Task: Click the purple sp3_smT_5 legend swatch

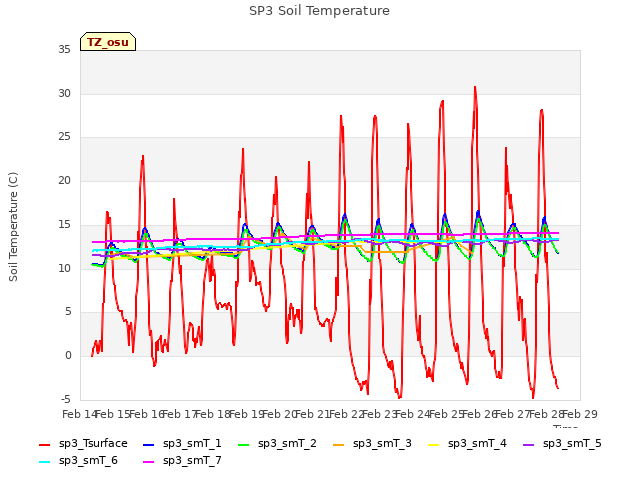Action: point(529,444)
